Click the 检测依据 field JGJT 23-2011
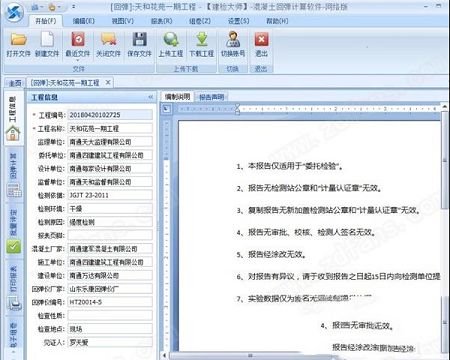 pos(110,195)
